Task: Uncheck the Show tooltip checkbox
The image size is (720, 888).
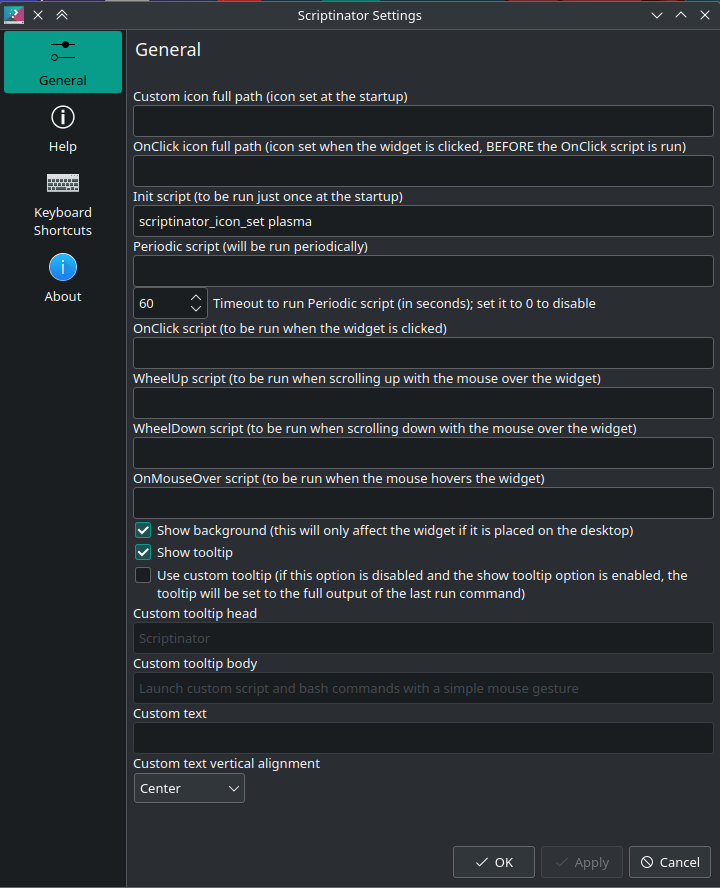Action: pos(143,552)
